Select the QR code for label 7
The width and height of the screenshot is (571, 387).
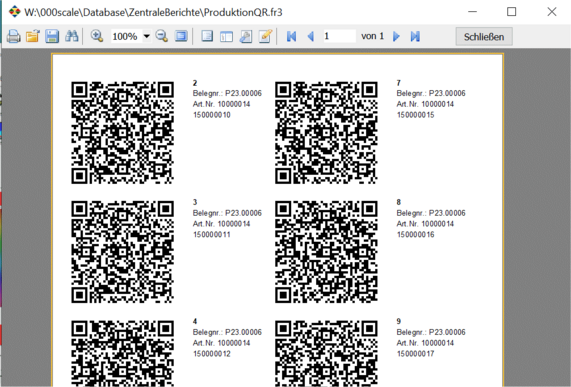326,133
